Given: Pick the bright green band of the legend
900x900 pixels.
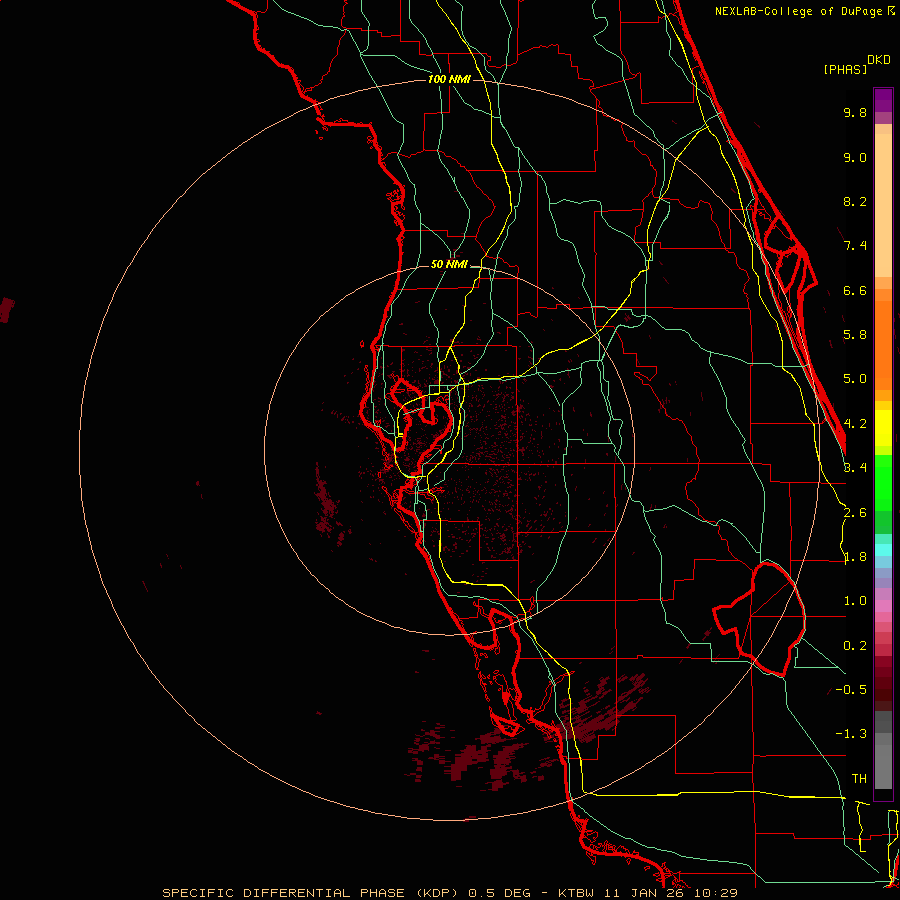Looking at the screenshot, I should click(883, 482).
